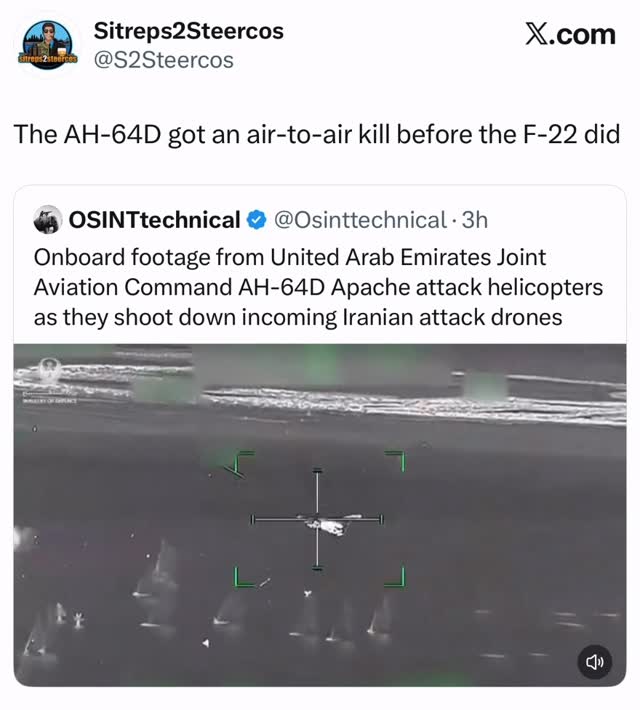The image size is (640, 710).
Task: Click the aircraft centered in the crosshair
Action: tap(328, 523)
